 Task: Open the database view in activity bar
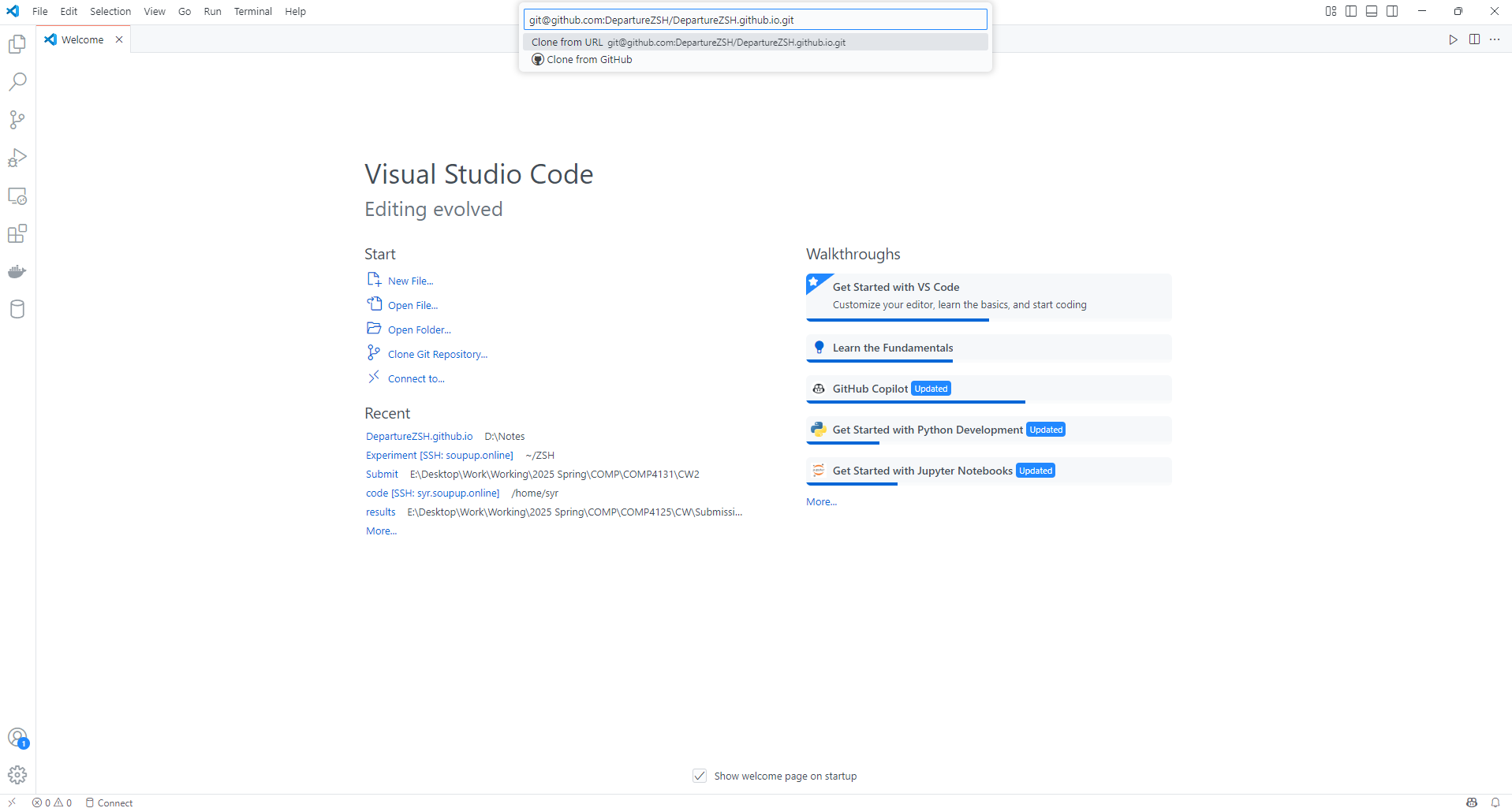pyautogui.click(x=17, y=309)
